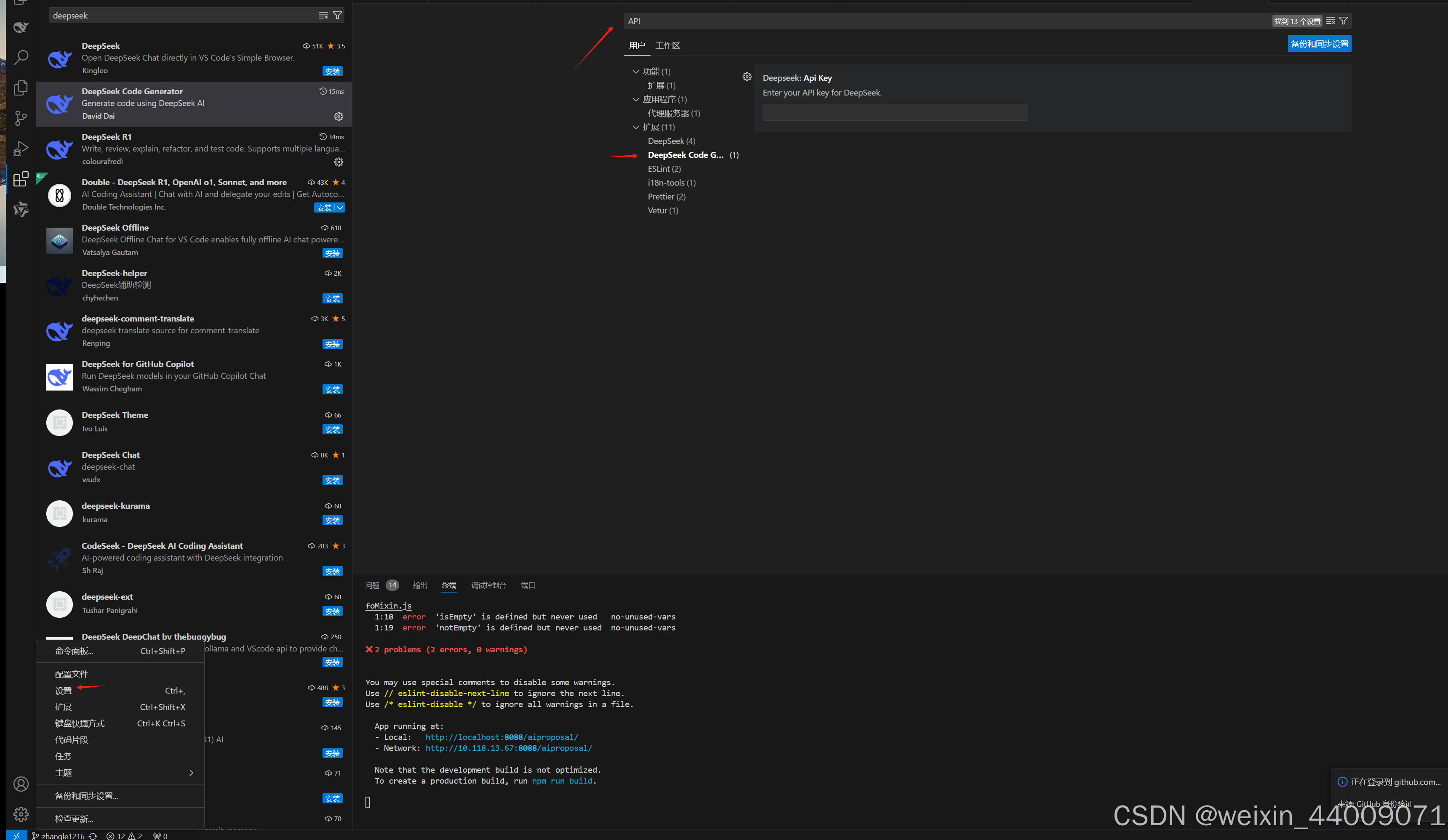
Task: Click filter extensions funnel icon
Action: point(338,16)
